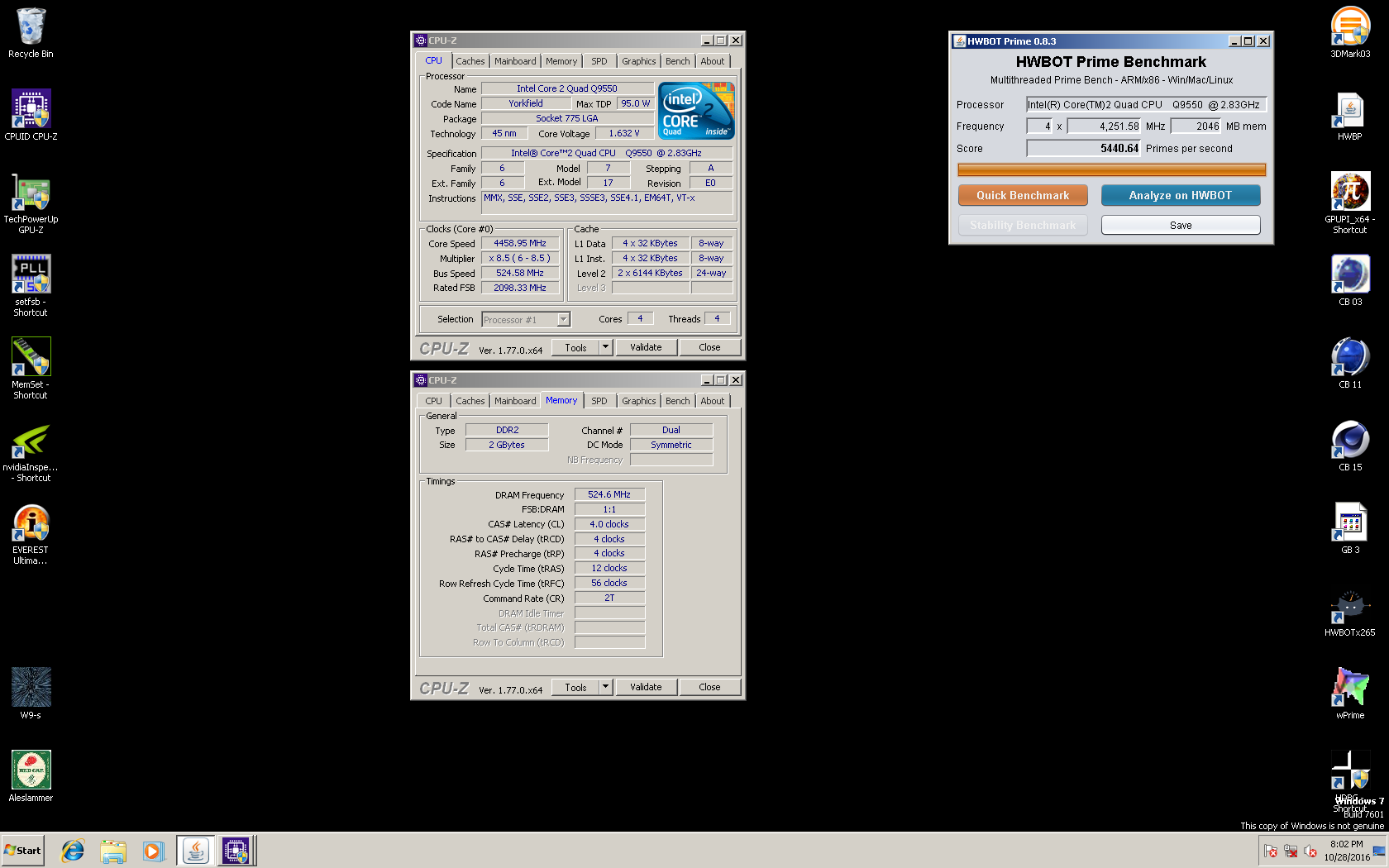
Task: Launch GPUPI_x64 shortcut icon
Action: pos(1350,203)
